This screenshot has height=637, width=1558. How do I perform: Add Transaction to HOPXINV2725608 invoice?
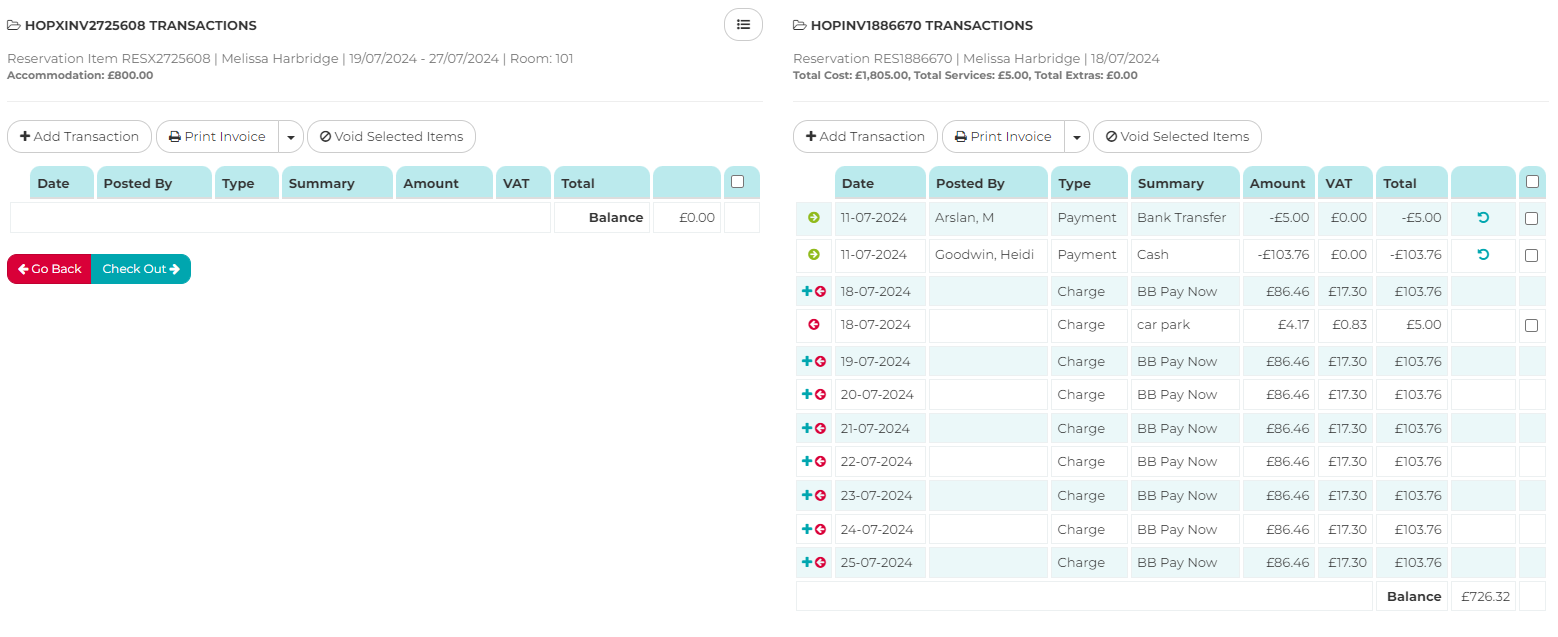(79, 137)
